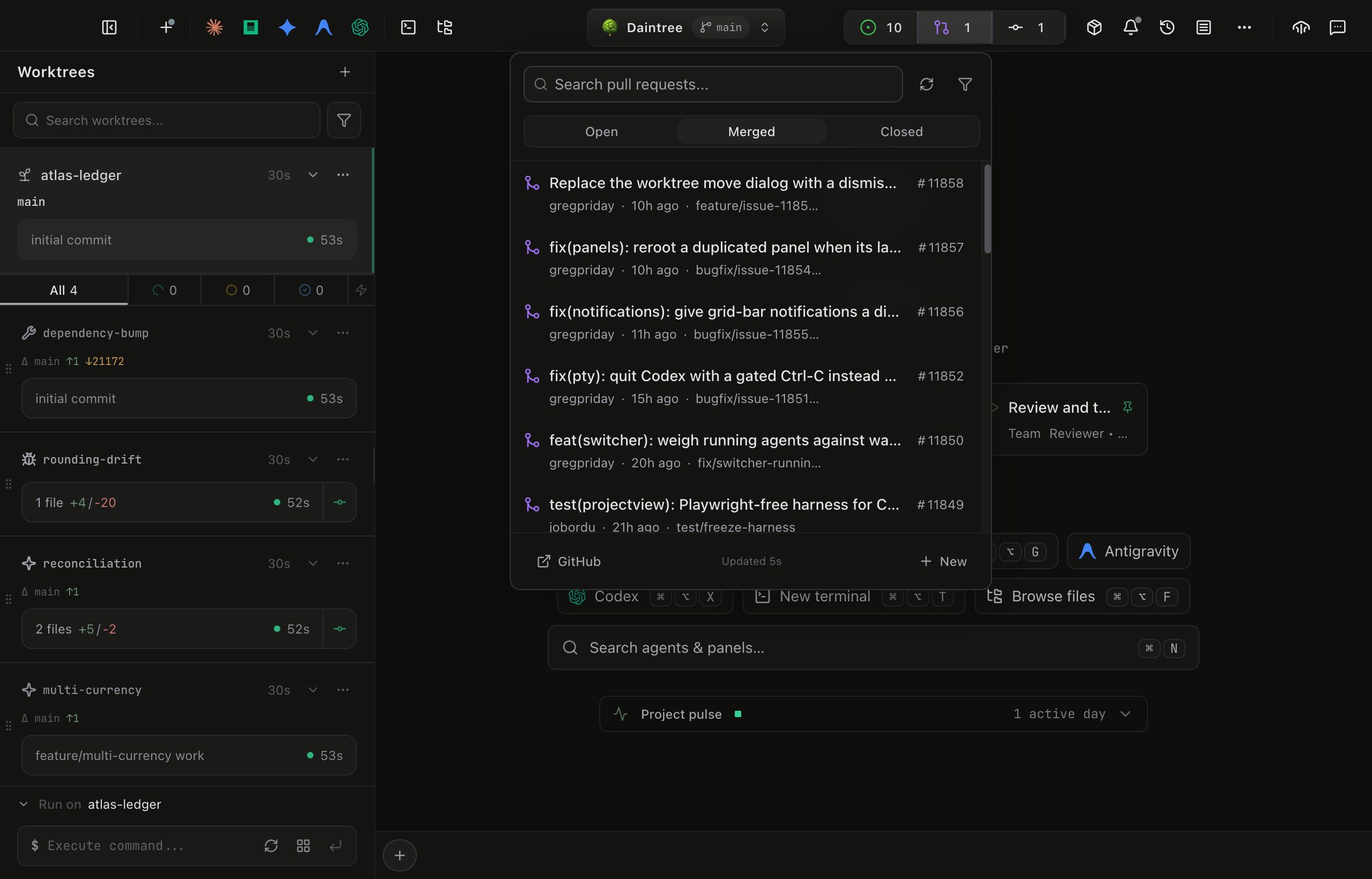Click the refresh icon in command bar

271,845
